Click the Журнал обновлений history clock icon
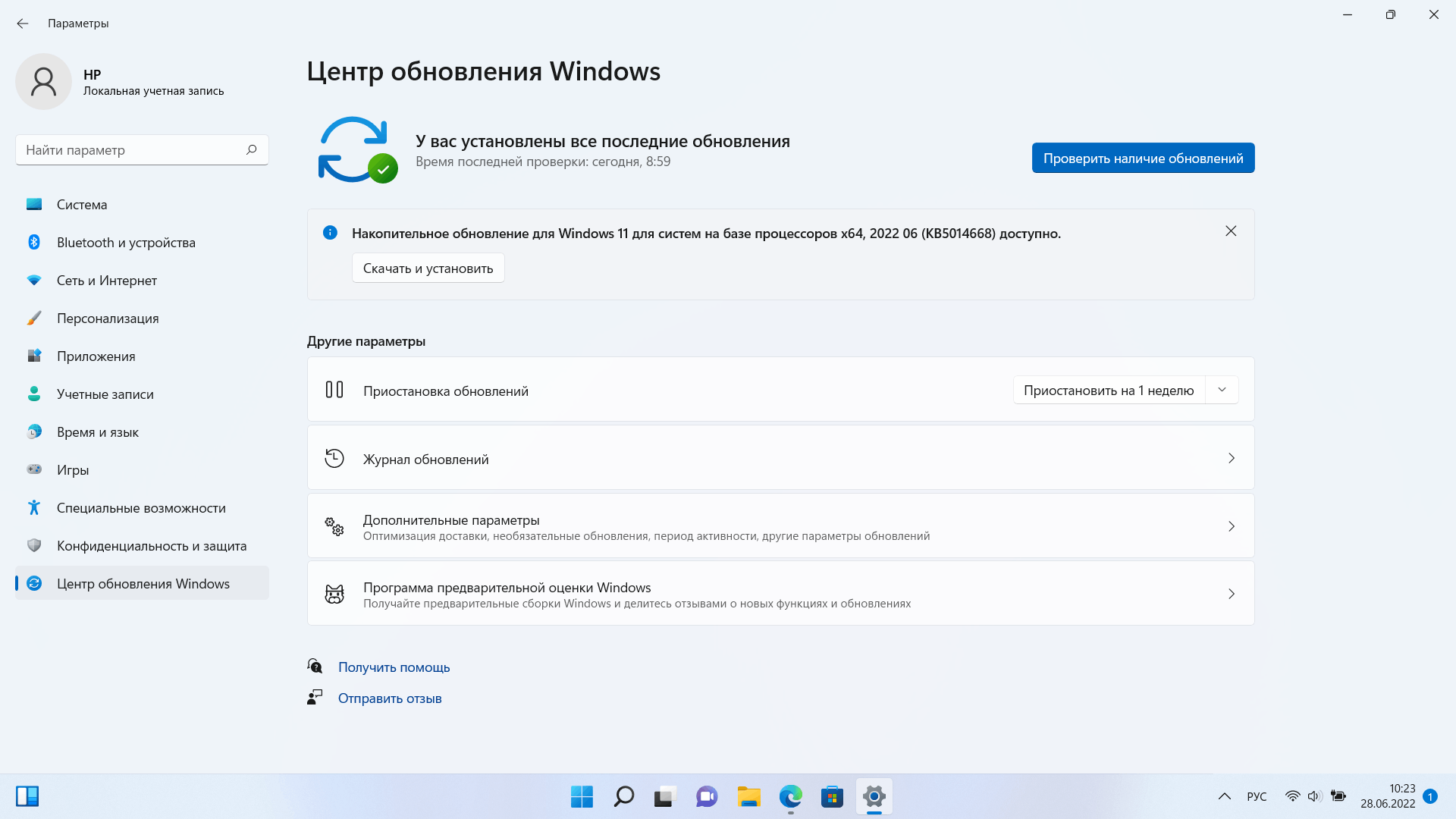Image resolution: width=1456 pixels, height=819 pixels. (x=334, y=458)
